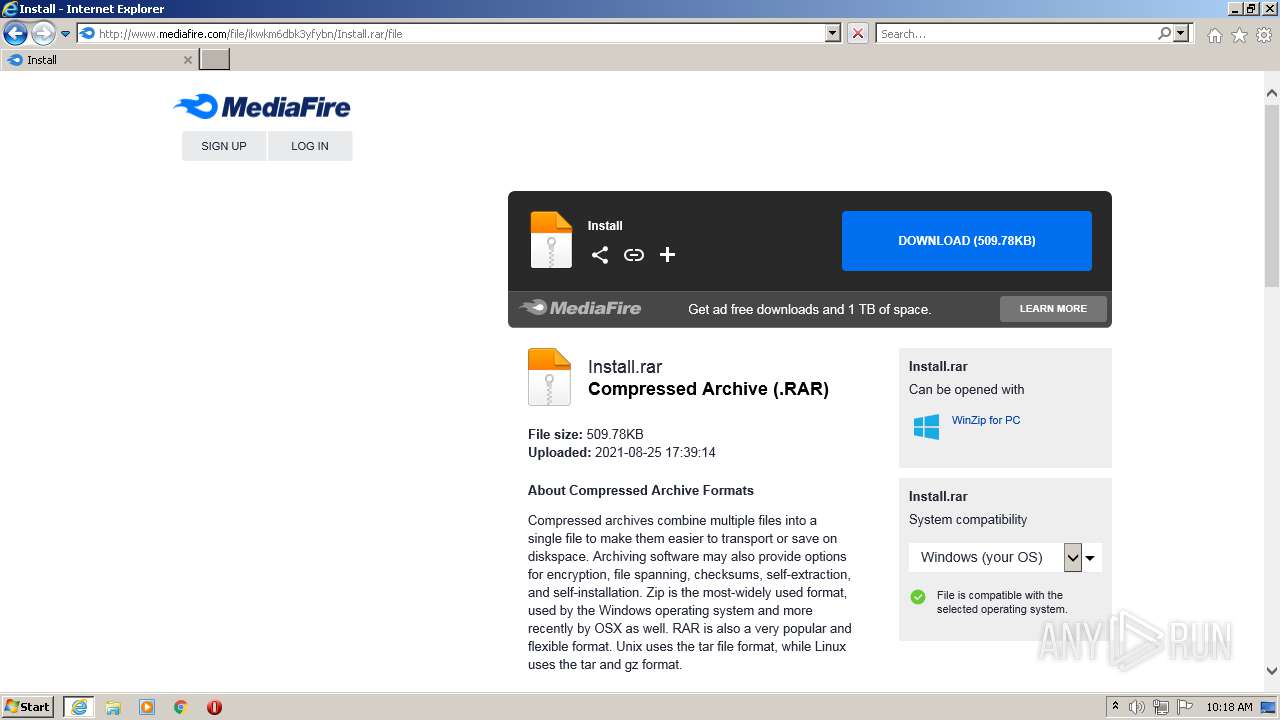Viewport: 1280px width, 720px height.
Task: Open Favorites star icon
Action: (x=1239, y=35)
